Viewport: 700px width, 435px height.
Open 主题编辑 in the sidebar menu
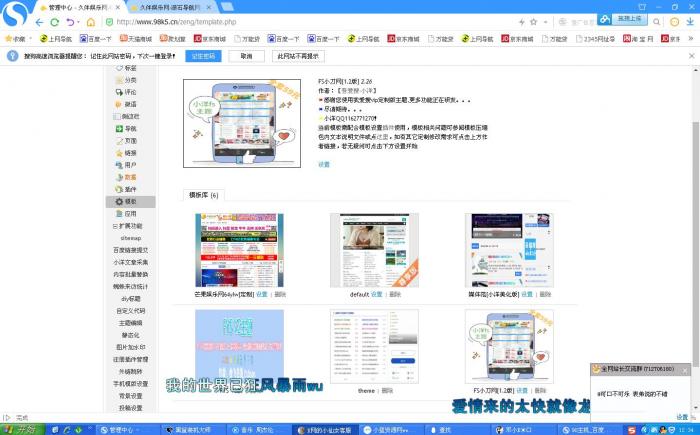pos(131,323)
